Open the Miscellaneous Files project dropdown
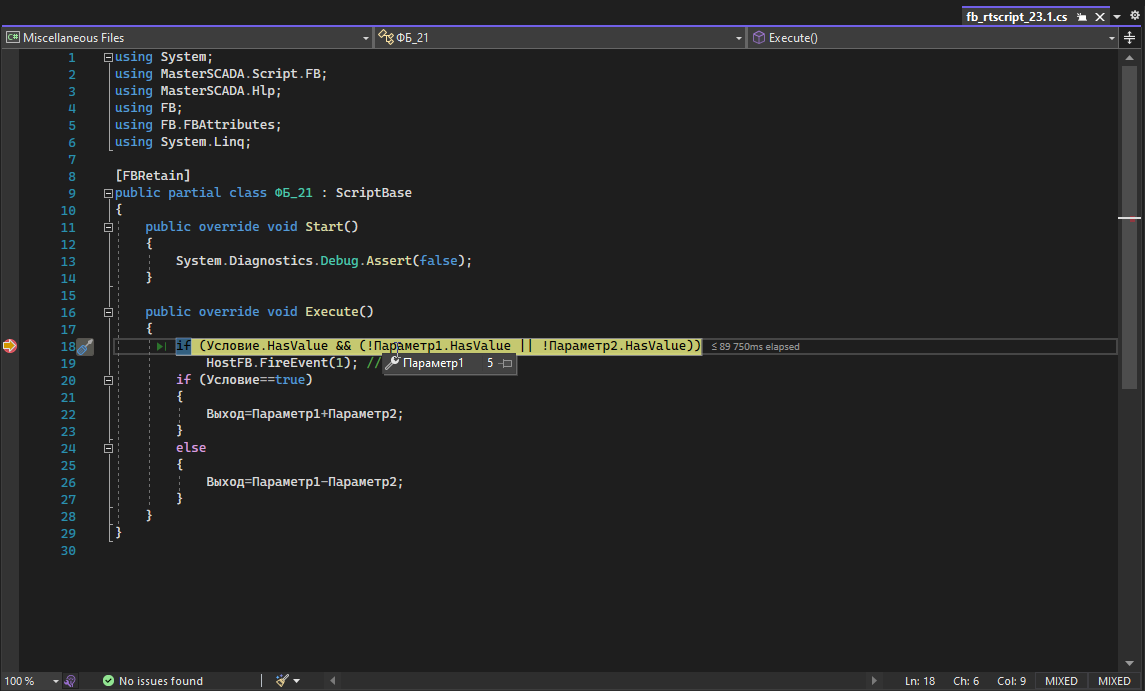Viewport: 1145px width, 691px height. tap(366, 38)
